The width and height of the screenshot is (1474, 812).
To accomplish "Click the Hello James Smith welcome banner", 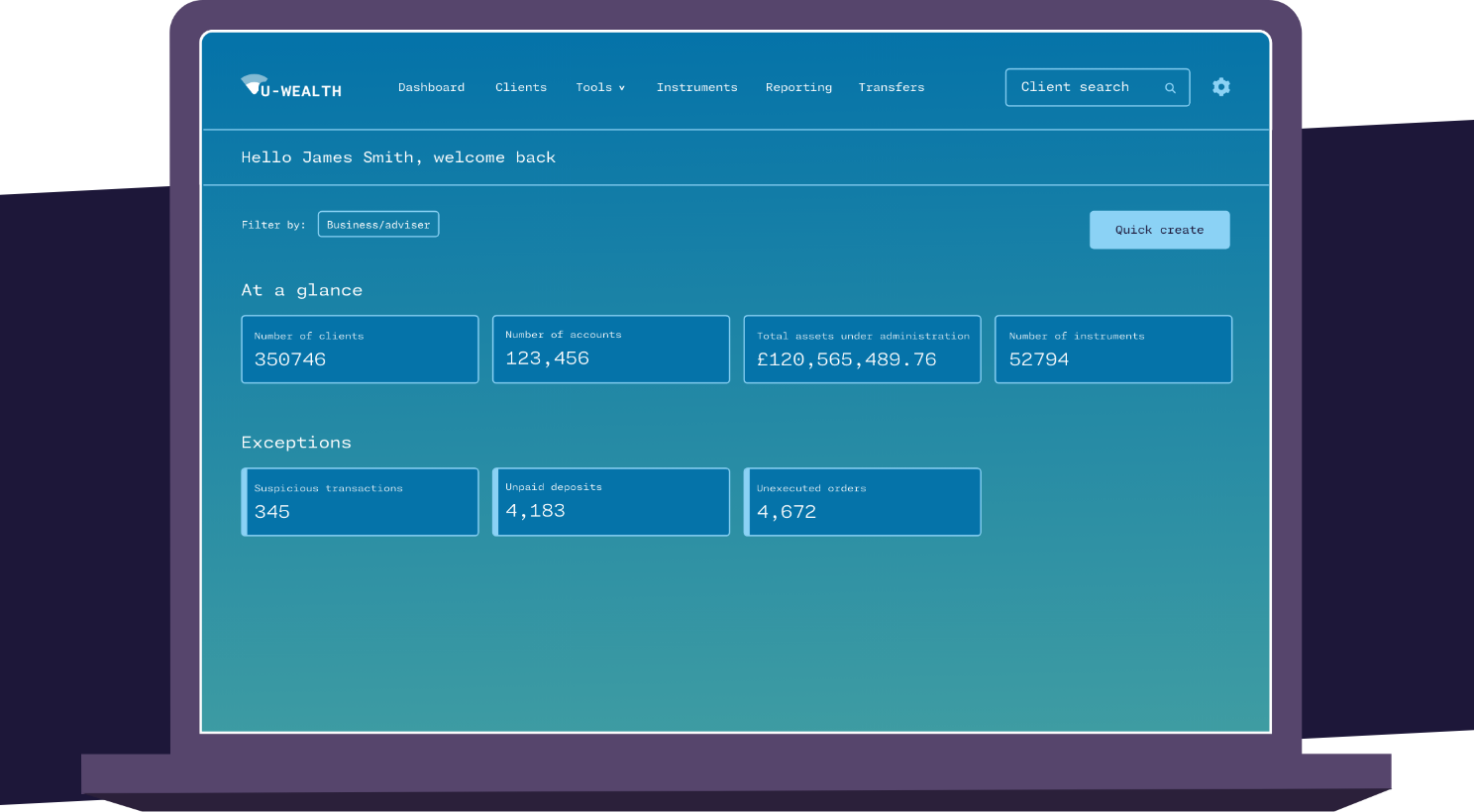I will coord(398,157).
